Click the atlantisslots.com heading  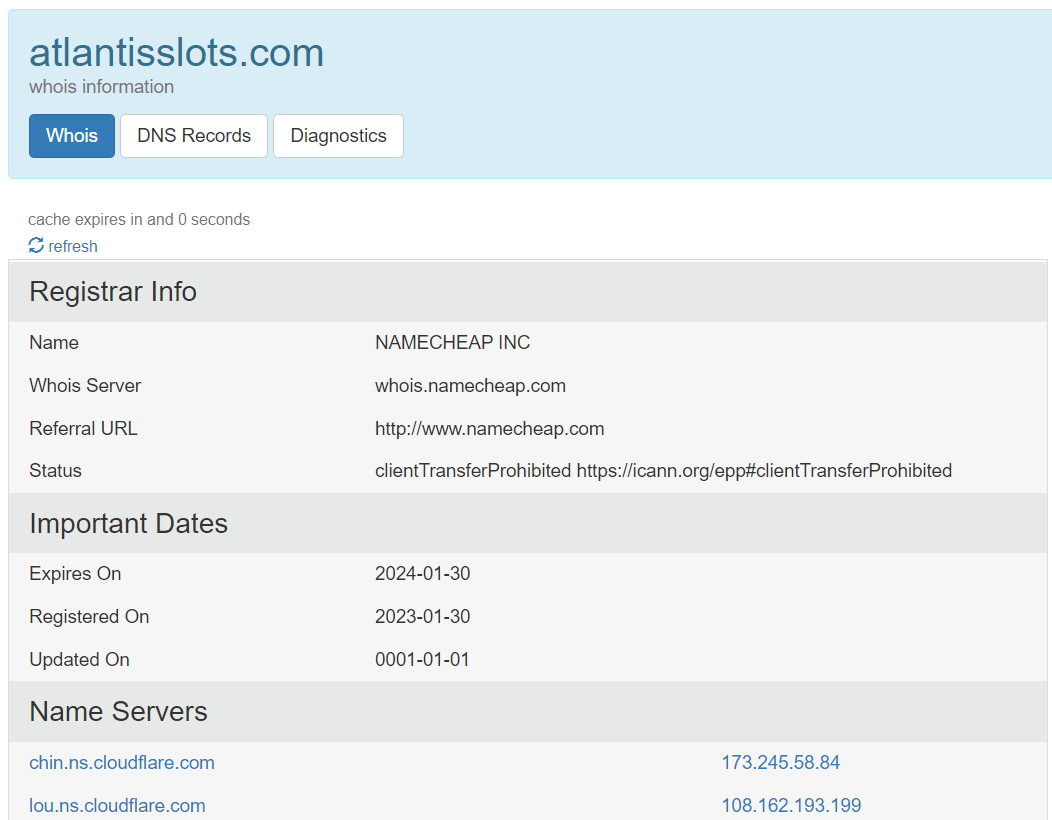pyautogui.click(x=176, y=52)
